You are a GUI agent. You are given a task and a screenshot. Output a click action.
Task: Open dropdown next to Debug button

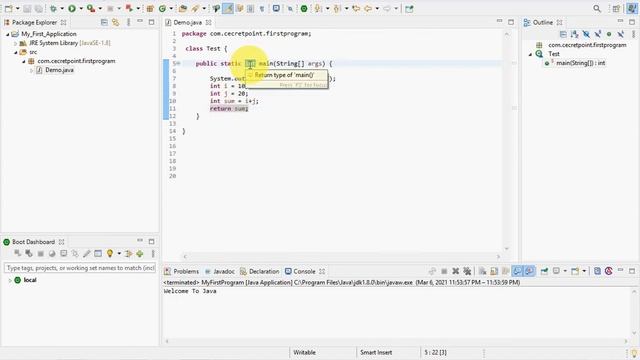pos(62,8)
